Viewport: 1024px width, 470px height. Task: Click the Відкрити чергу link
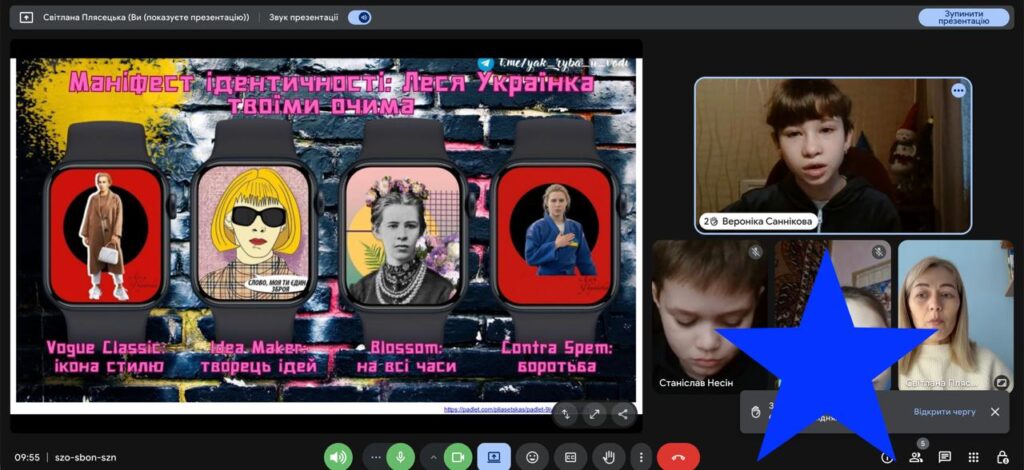point(943,412)
